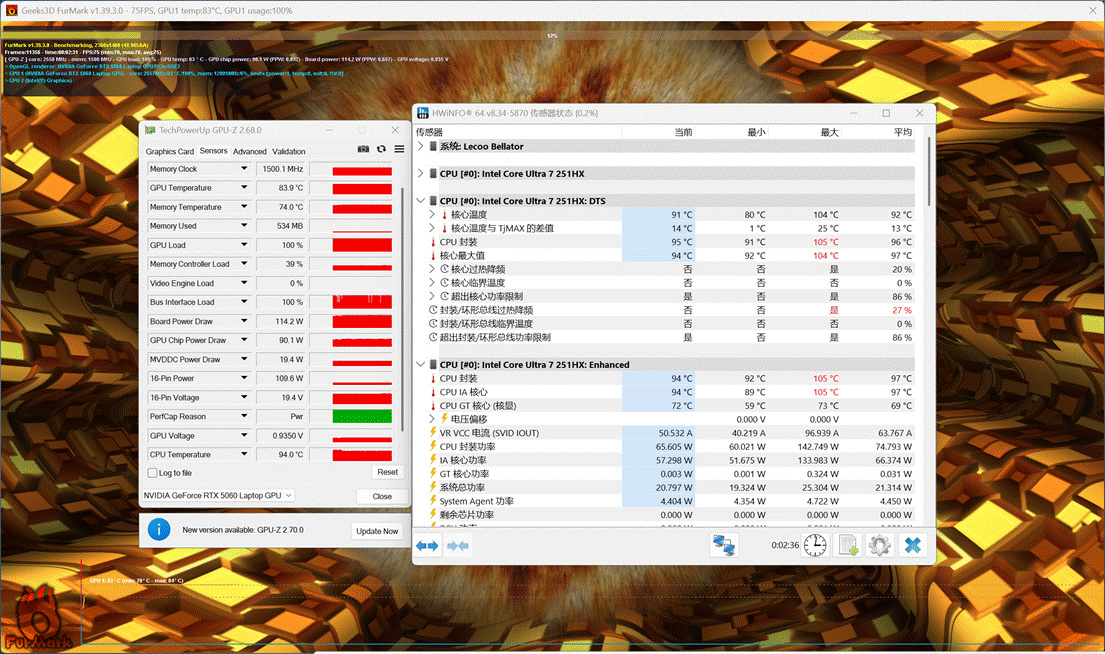
Task: Click lightning icon beside 系统总功率
Action: (433, 487)
